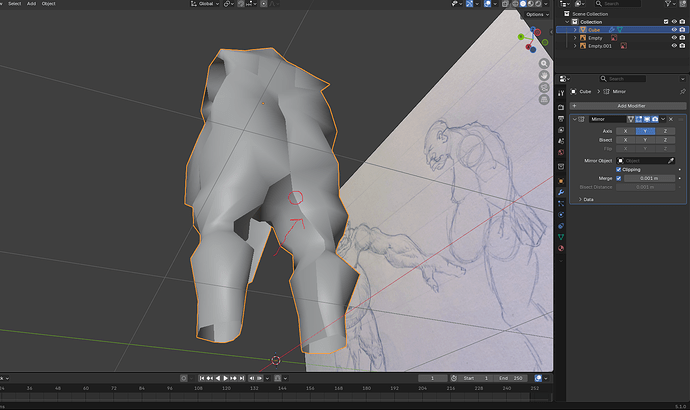Expand the Cube outliner entry
This screenshot has height=410, width=690.
tap(575, 30)
